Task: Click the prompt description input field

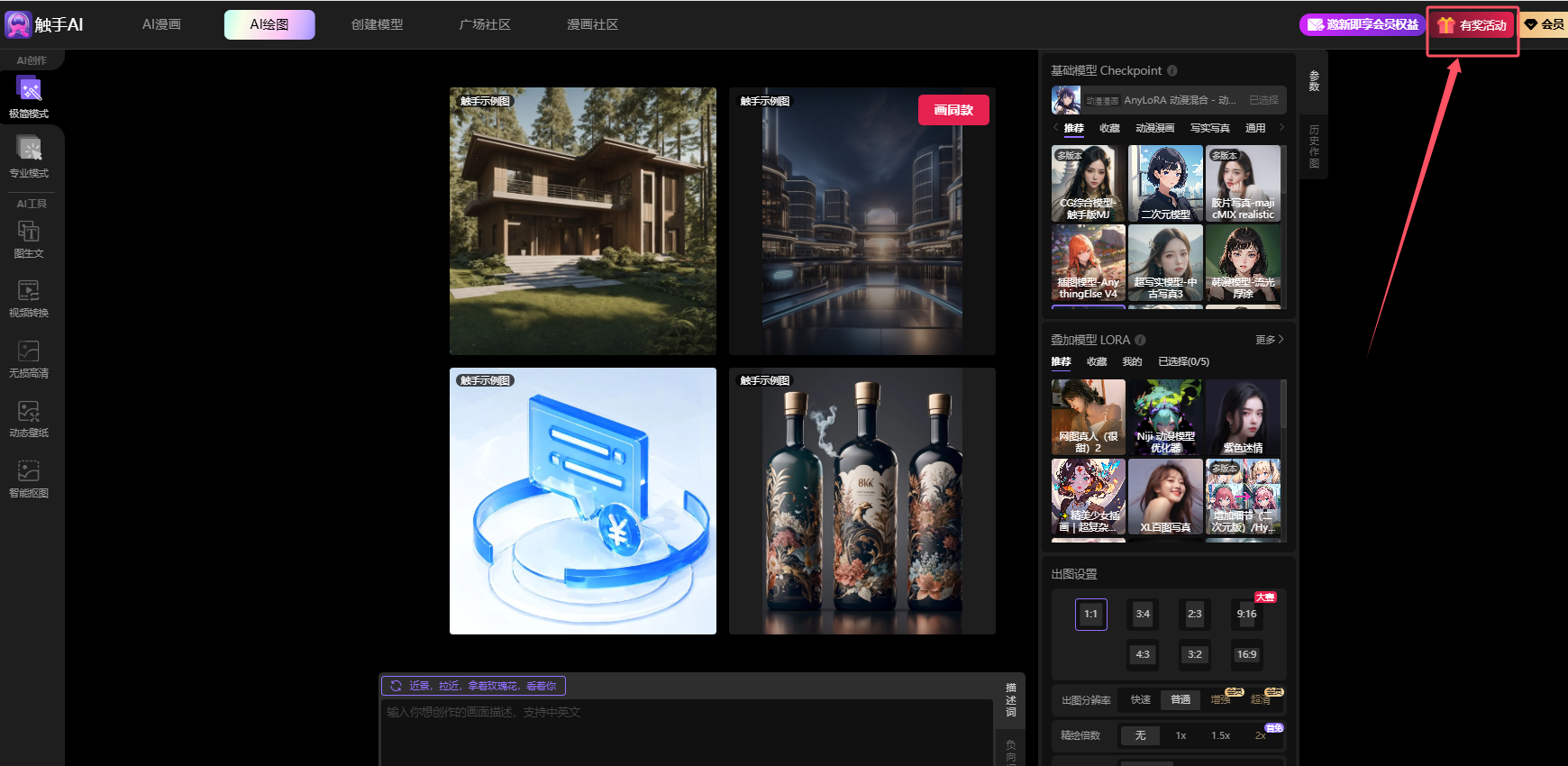Action: point(686,732)
